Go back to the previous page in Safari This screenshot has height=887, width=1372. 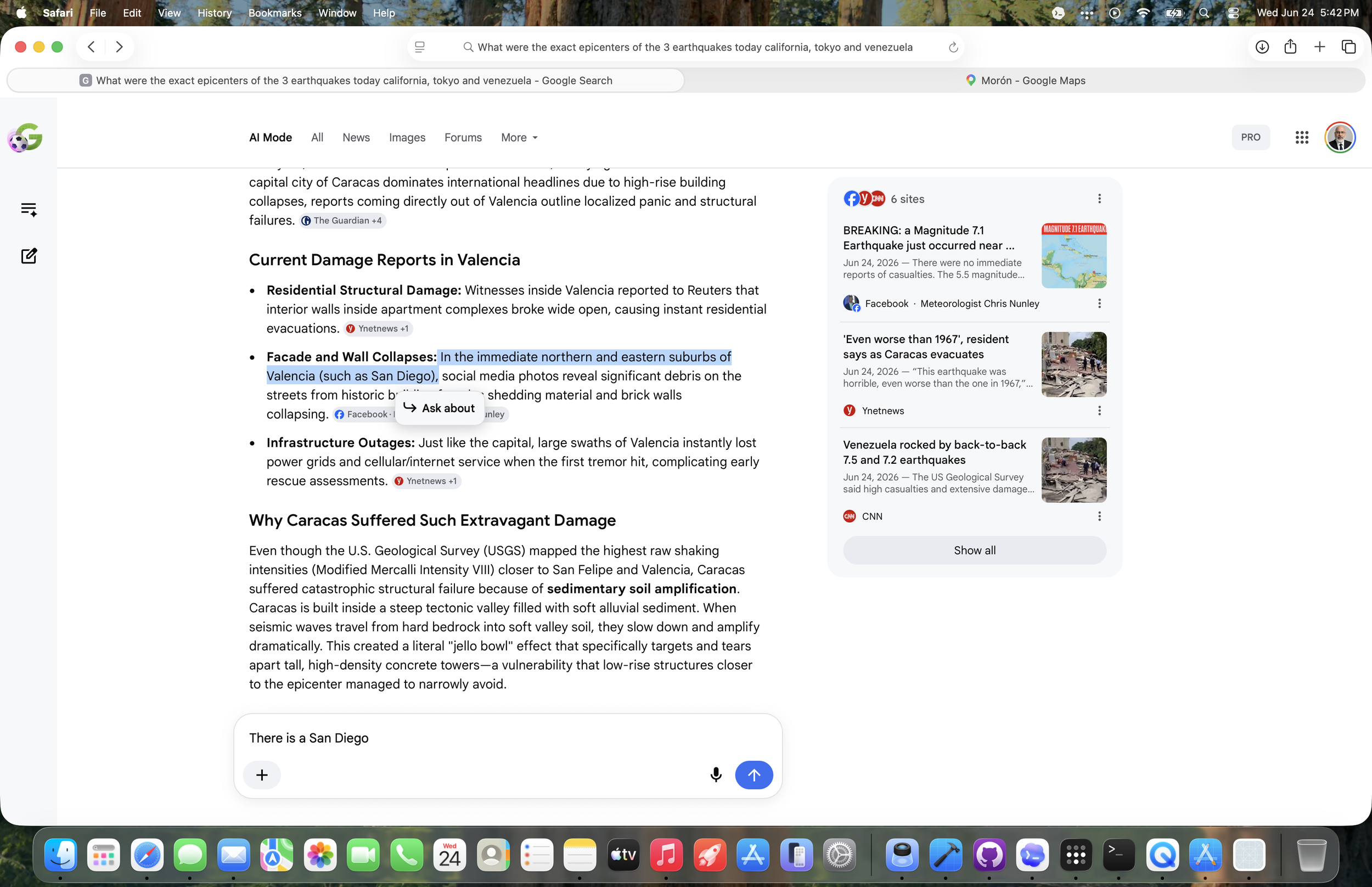pos(91,47)
